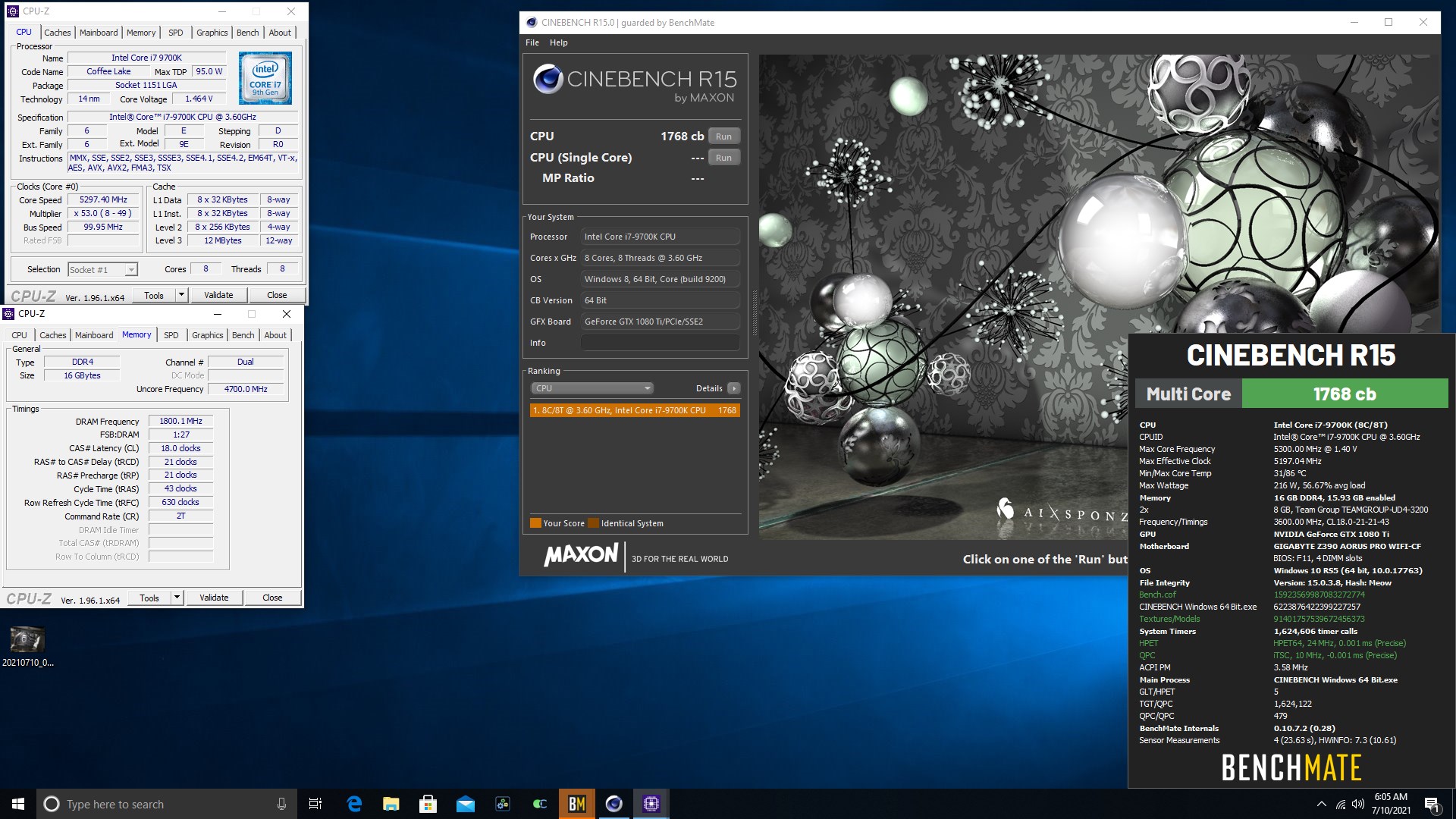1456x819 pixels.
Task: Run the CPU multi-core benchmark
Action: (x=724, y=136)
